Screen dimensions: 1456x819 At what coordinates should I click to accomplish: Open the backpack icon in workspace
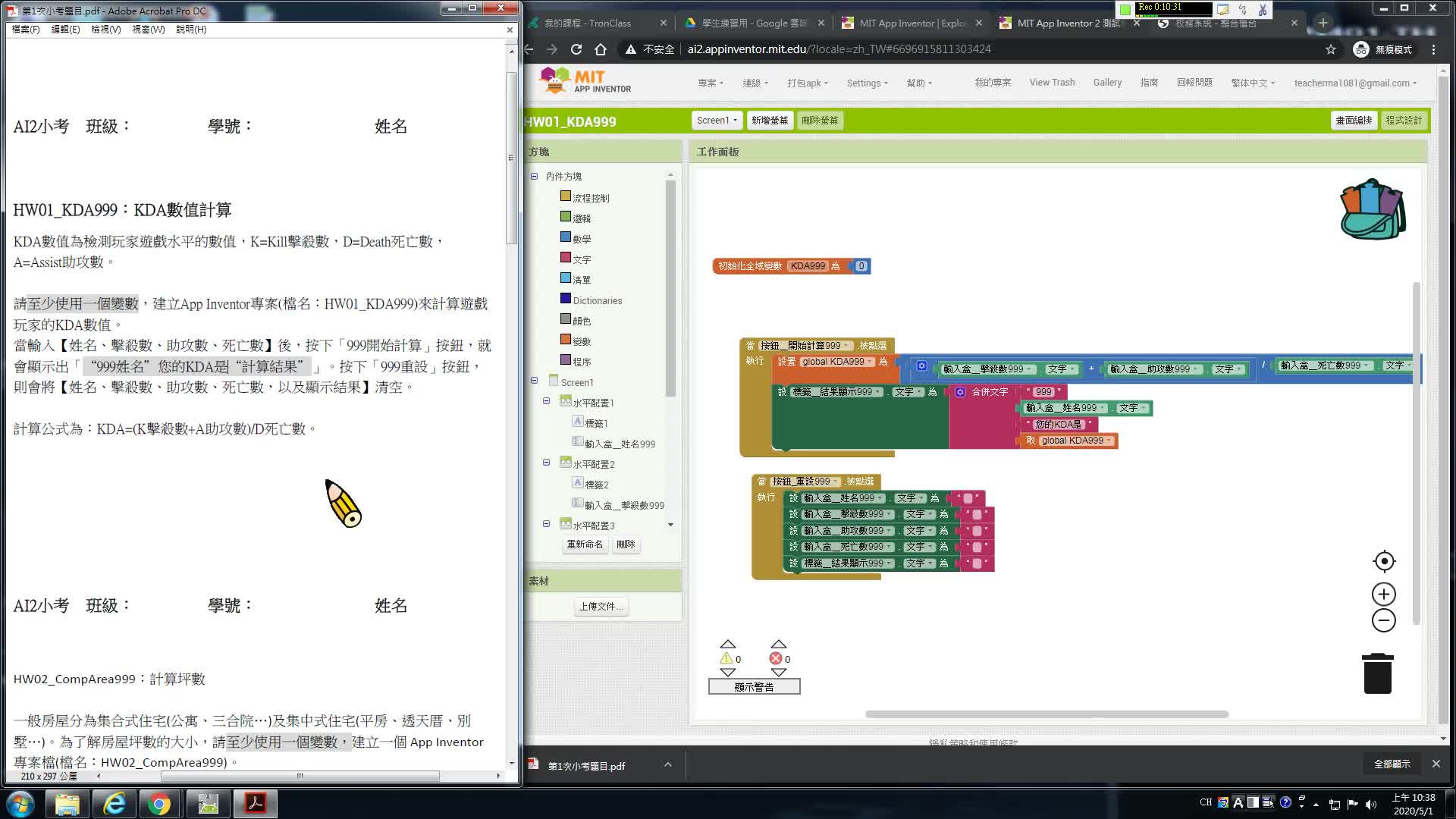[x=1373, y=210]
